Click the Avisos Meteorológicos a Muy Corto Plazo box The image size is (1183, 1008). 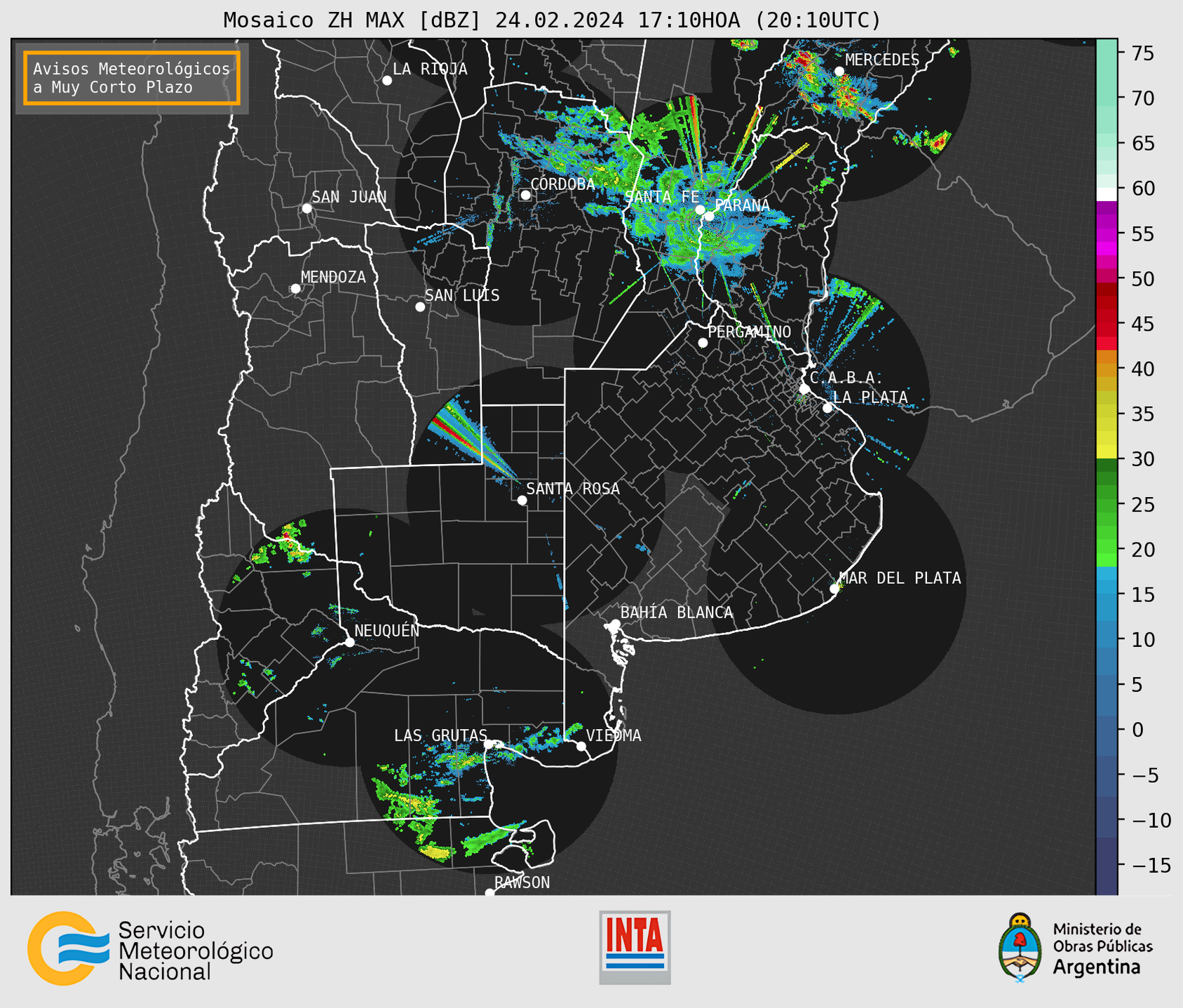click(x=132, y=78)
